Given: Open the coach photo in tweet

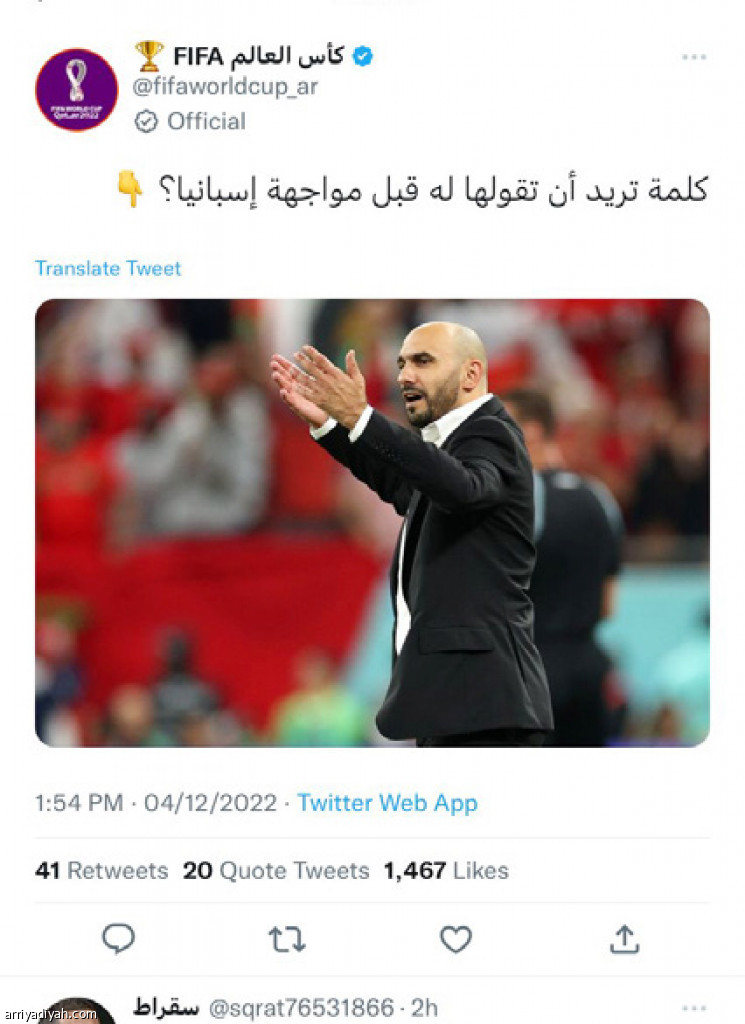Looking at the screenshot, I should tap(372, 522).
